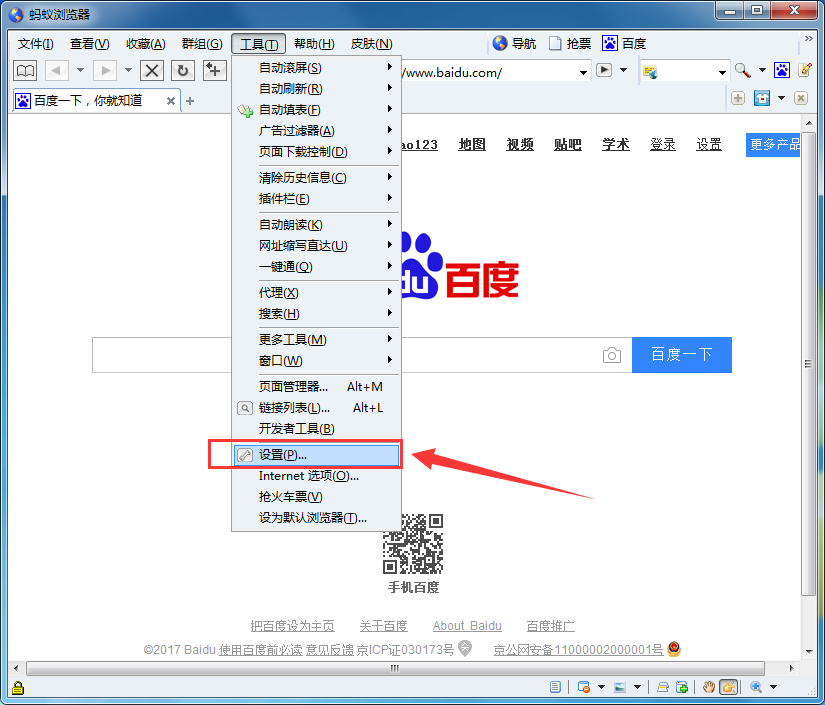Screen dimensions: 825x705
Task: Click the 把百度设为主页 link
Action: 292,625
